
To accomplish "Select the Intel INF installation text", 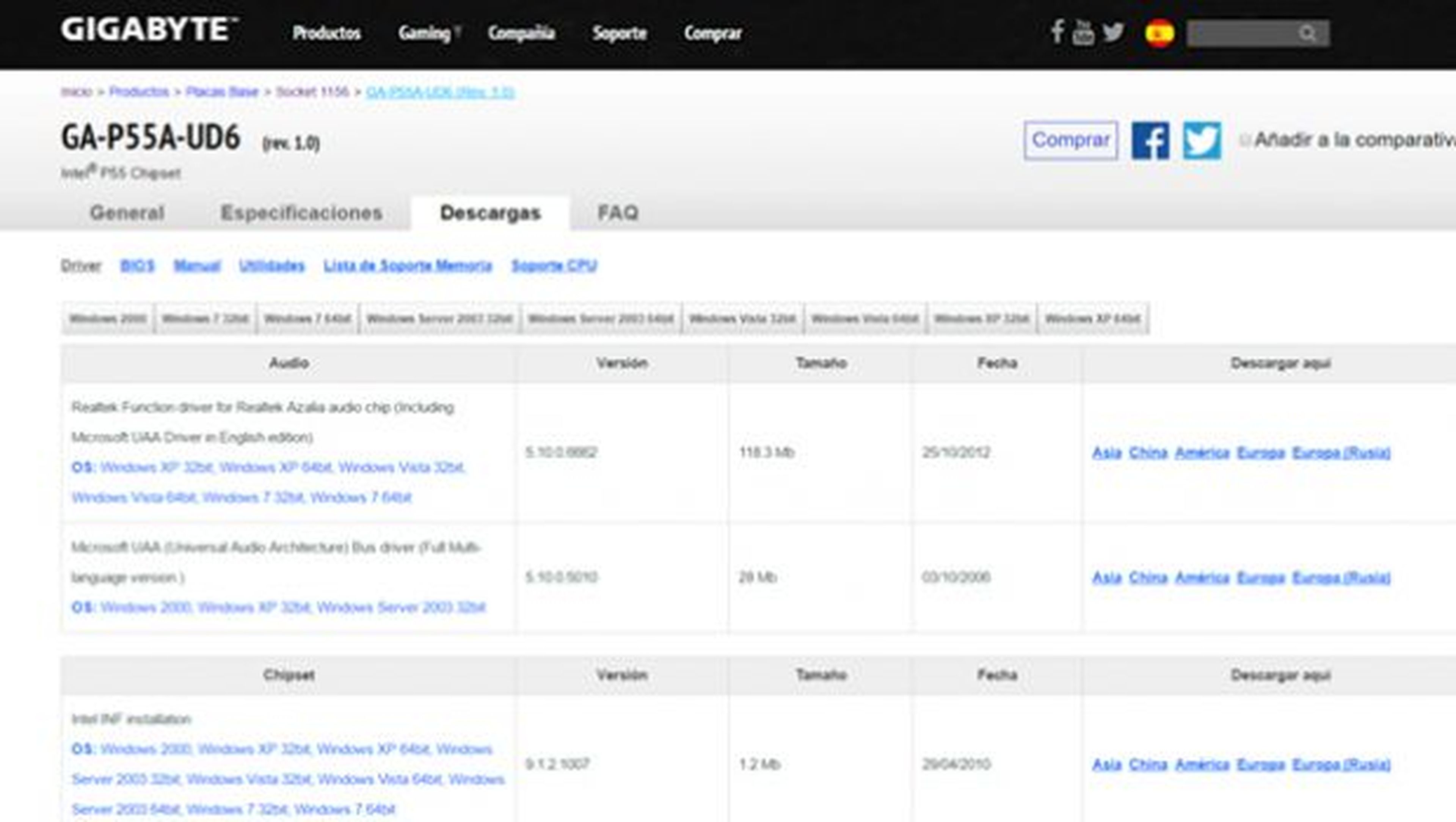I will click(131, 719).
